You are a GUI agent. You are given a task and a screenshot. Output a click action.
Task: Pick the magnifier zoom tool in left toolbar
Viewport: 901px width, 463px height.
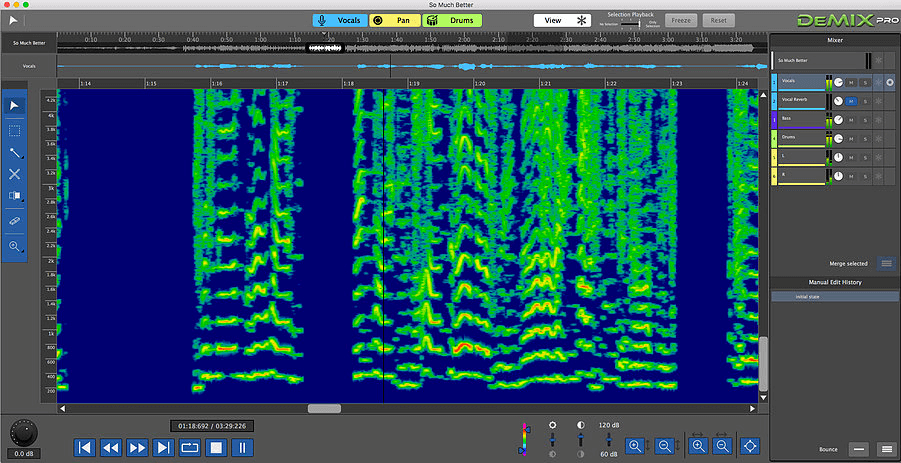14,245
